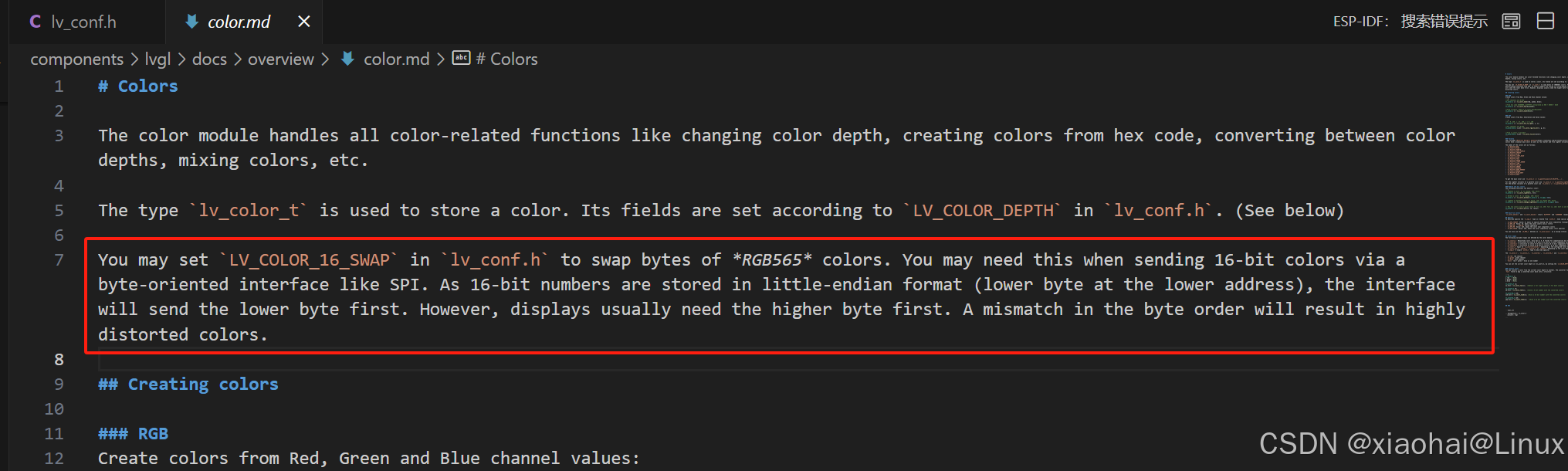Open the components breadcrumb dropdown

76,59
